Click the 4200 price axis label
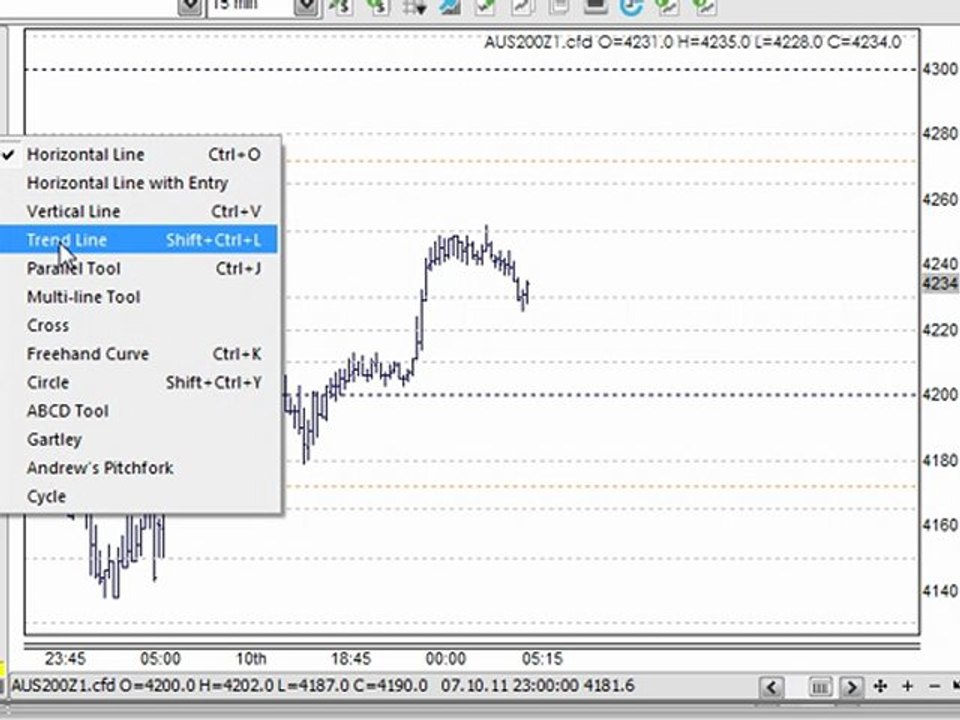Viewport: 960px width, 720px height. [x=940, y=395]
